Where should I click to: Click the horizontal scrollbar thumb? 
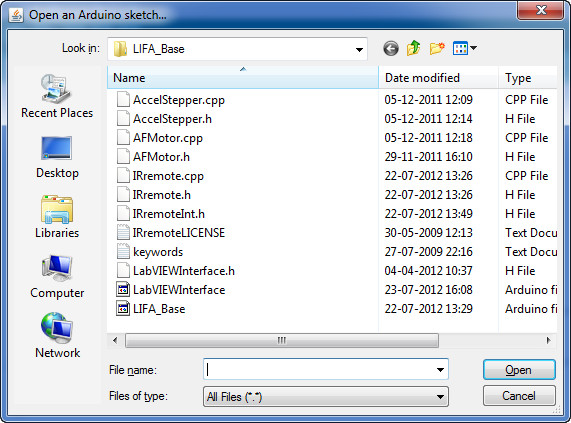click(281, 341)
